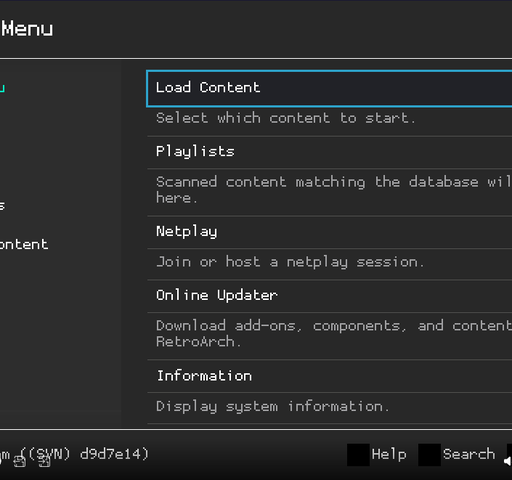This screenshot has height=480, width=512.
Task: Select the sidebar item ending in 'ontent'
Action: [24, 245]
